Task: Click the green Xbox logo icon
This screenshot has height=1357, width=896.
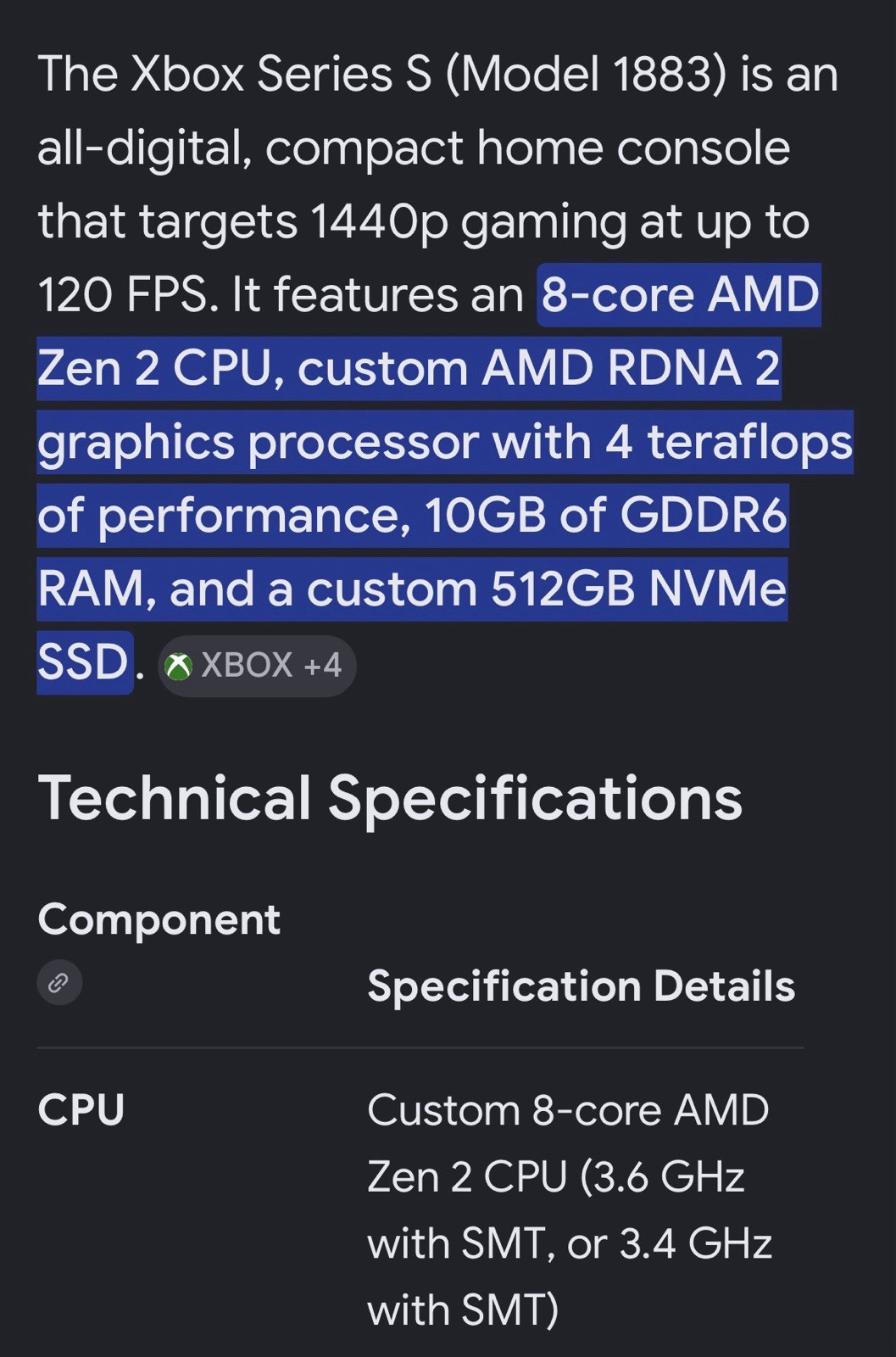Action: click(x=179, y=667)
